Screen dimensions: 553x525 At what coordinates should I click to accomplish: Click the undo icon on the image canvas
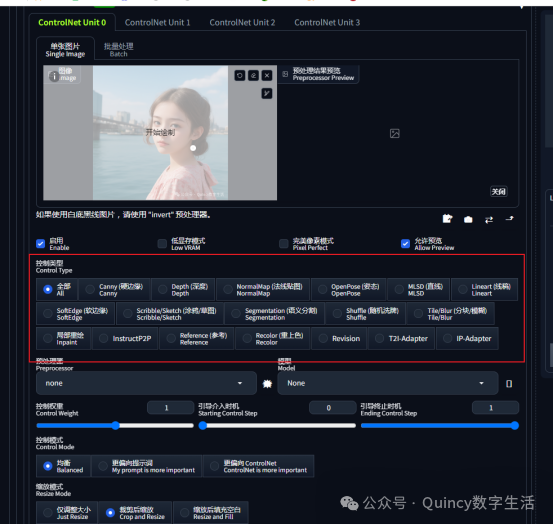point(240,75)
